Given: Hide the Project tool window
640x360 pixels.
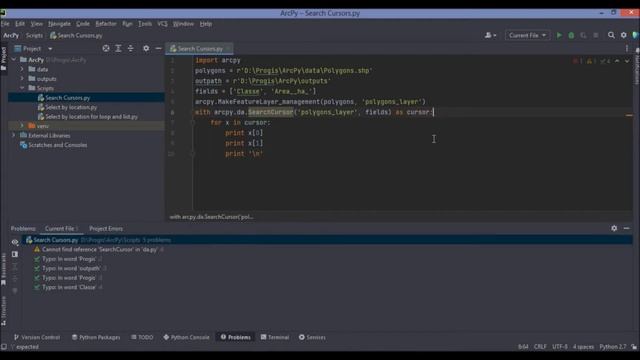Looking at the screenshot, I should click(x=158, y=49).
